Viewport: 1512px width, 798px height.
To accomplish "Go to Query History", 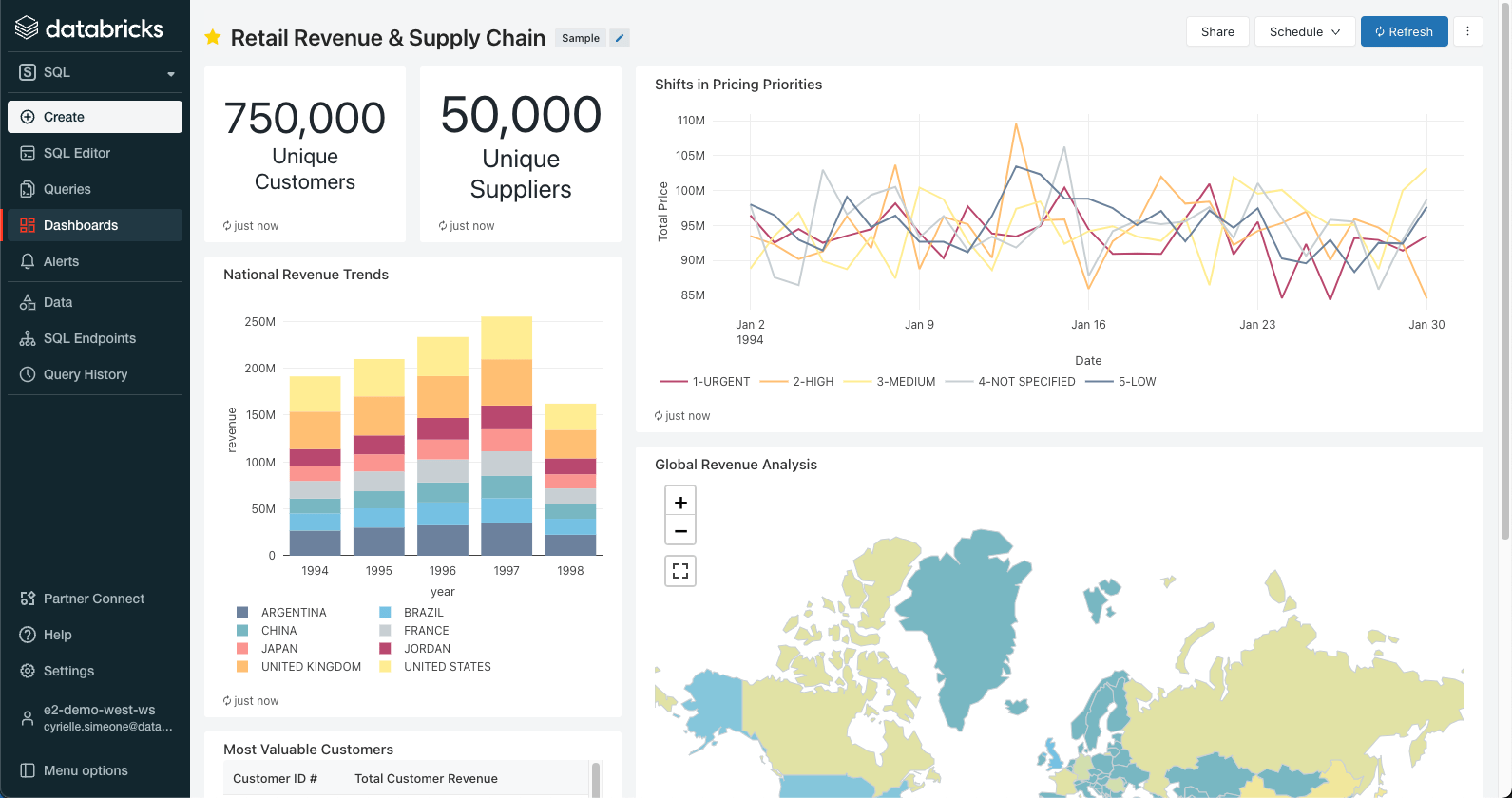I will (86, 374).
